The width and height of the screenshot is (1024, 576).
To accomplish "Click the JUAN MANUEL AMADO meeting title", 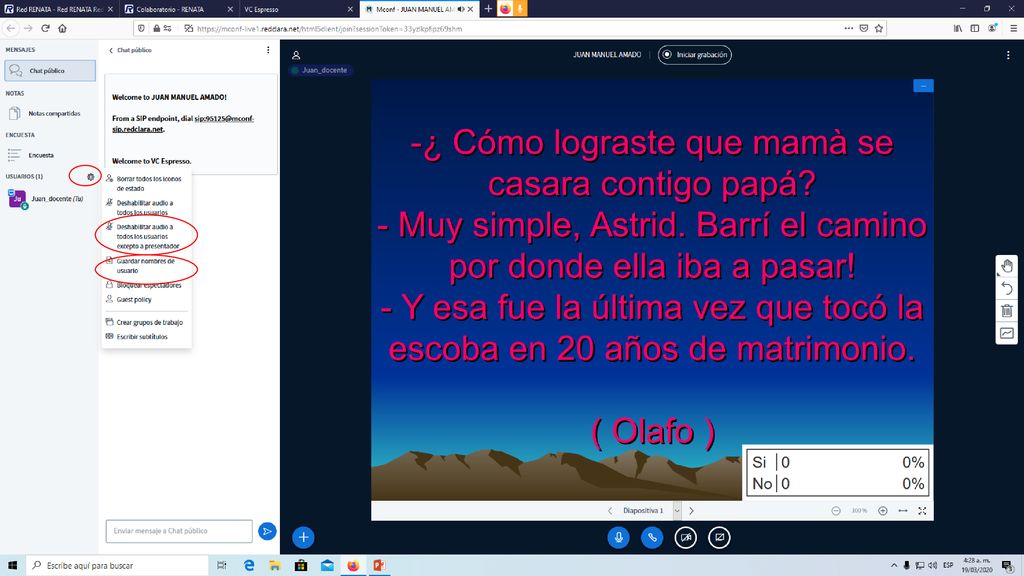I will (607, 55).
